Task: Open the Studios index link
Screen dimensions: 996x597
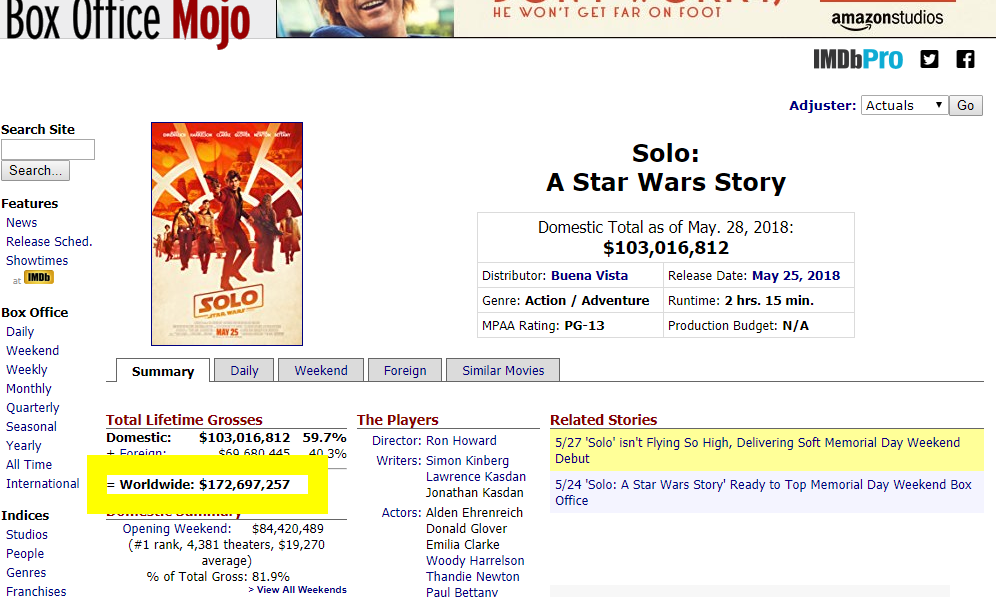Action: 27,535
